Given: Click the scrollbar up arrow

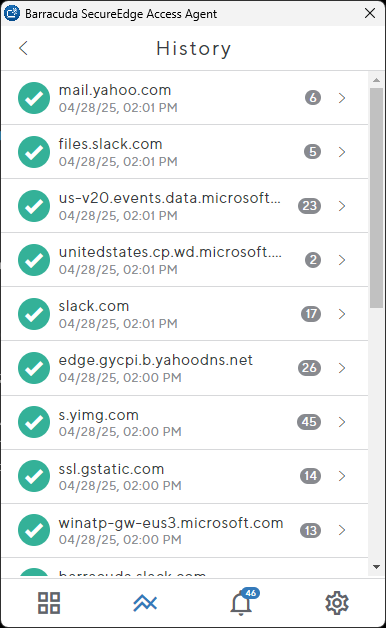Looking at the screenshot, I should point(376,80).
